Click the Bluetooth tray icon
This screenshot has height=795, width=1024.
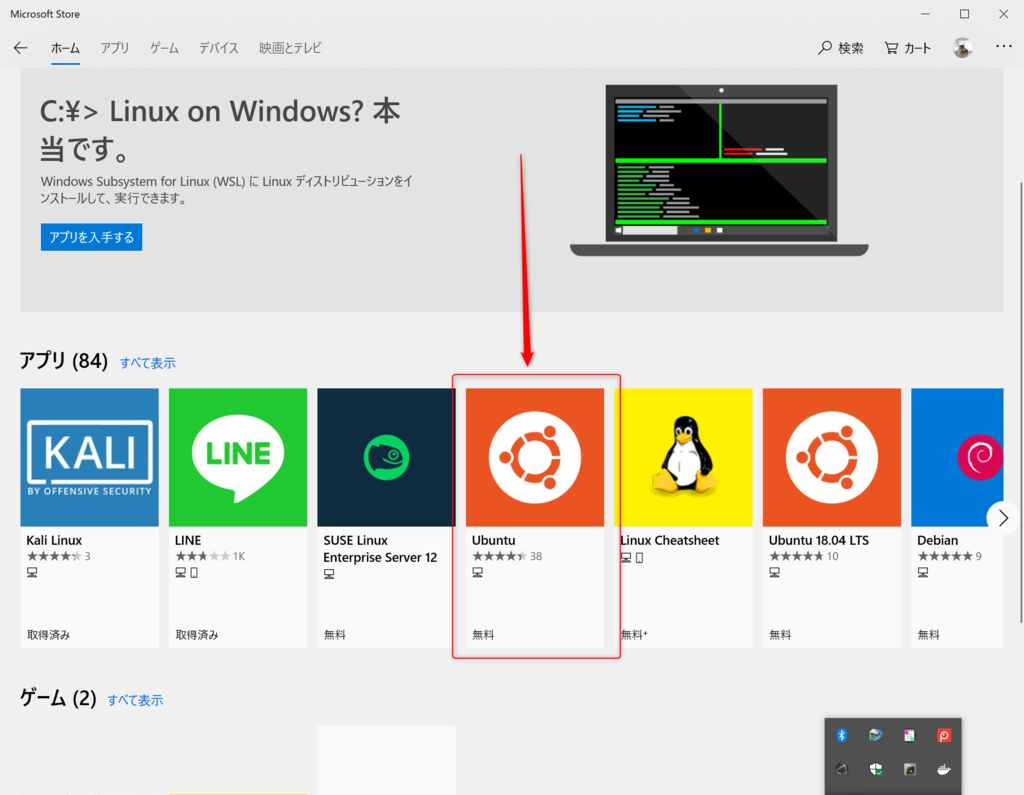point(842,736)
